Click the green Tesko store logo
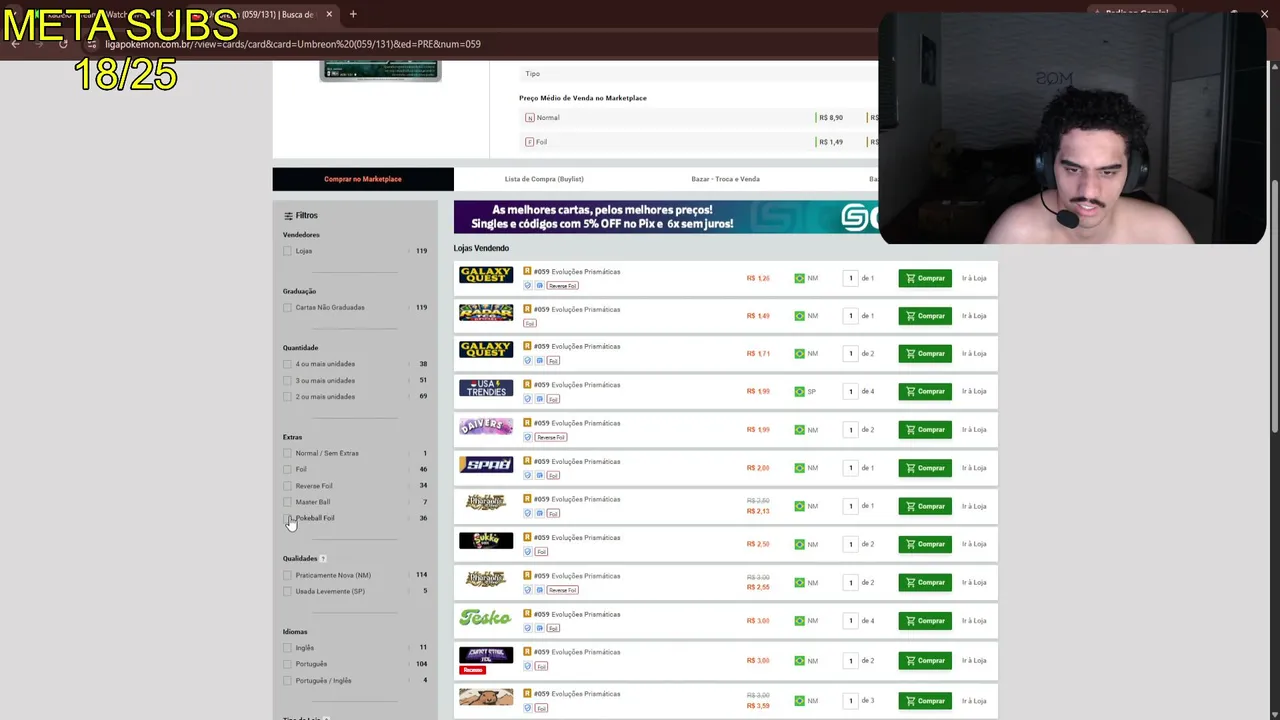The width and height of the screenshot is (1280, 720). tap(485, 618)
